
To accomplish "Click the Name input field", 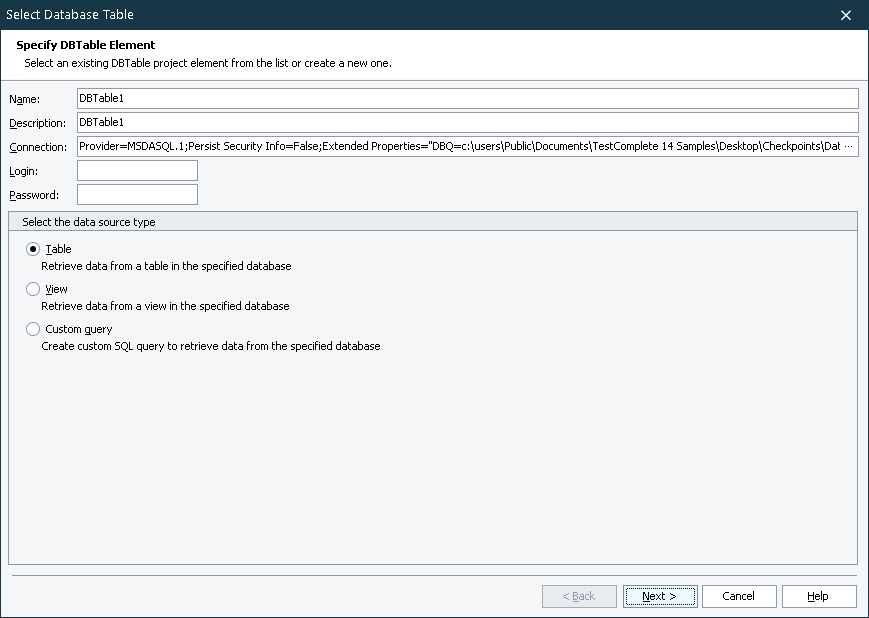I will coord(467,98).
